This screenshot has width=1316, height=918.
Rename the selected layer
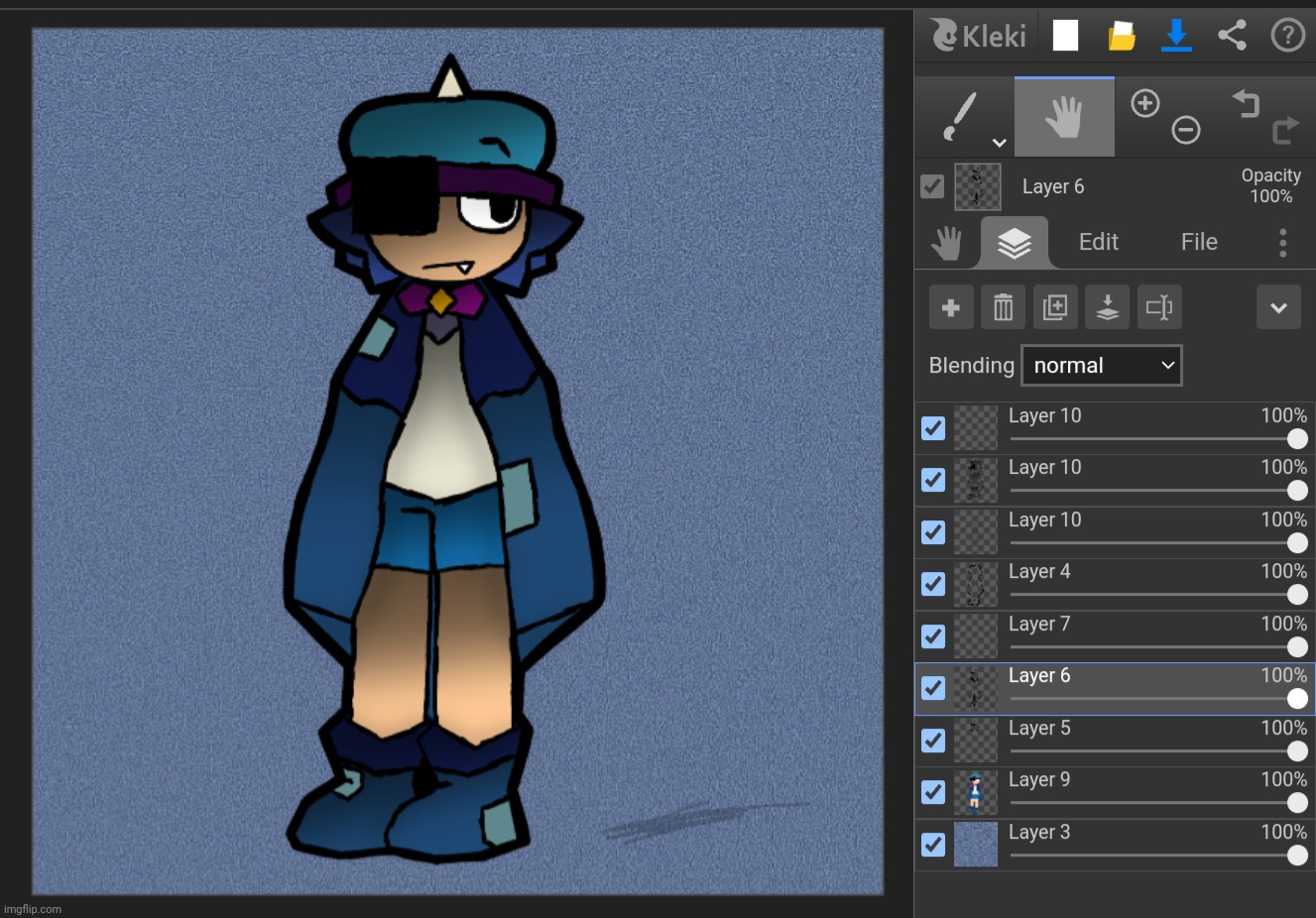click(x=1159, y=307)
